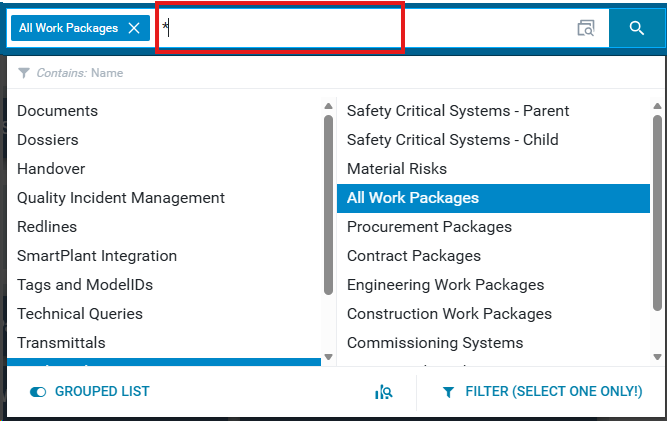Choose Engineering Work Packages option

(x=445, y=285)
